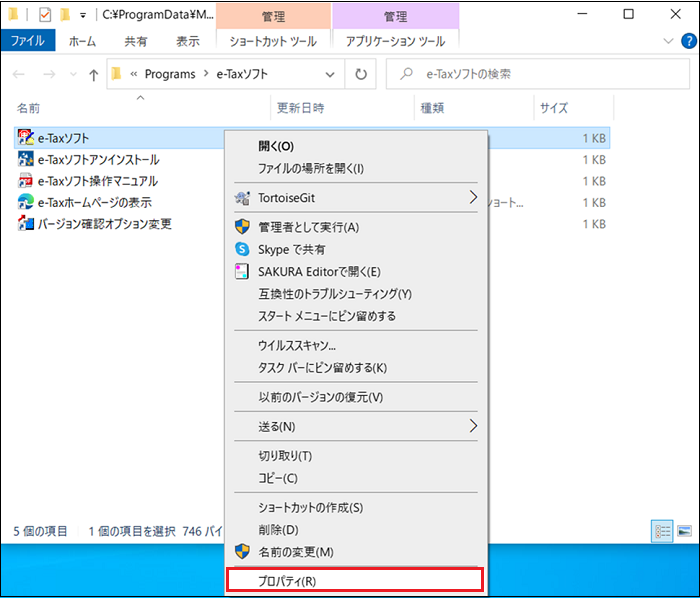
Task: Click the Back navigation arrow
Action: (x=19, y=74)
